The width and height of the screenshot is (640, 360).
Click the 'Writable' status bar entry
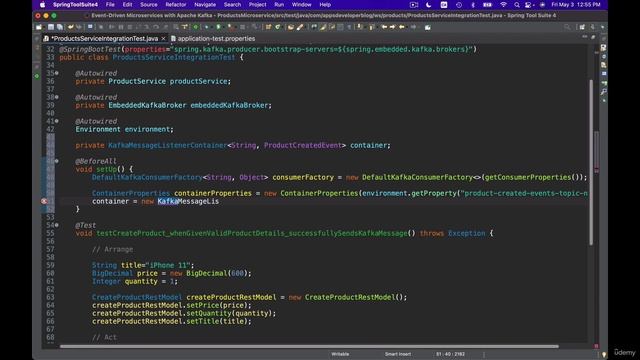coord(340,354)
